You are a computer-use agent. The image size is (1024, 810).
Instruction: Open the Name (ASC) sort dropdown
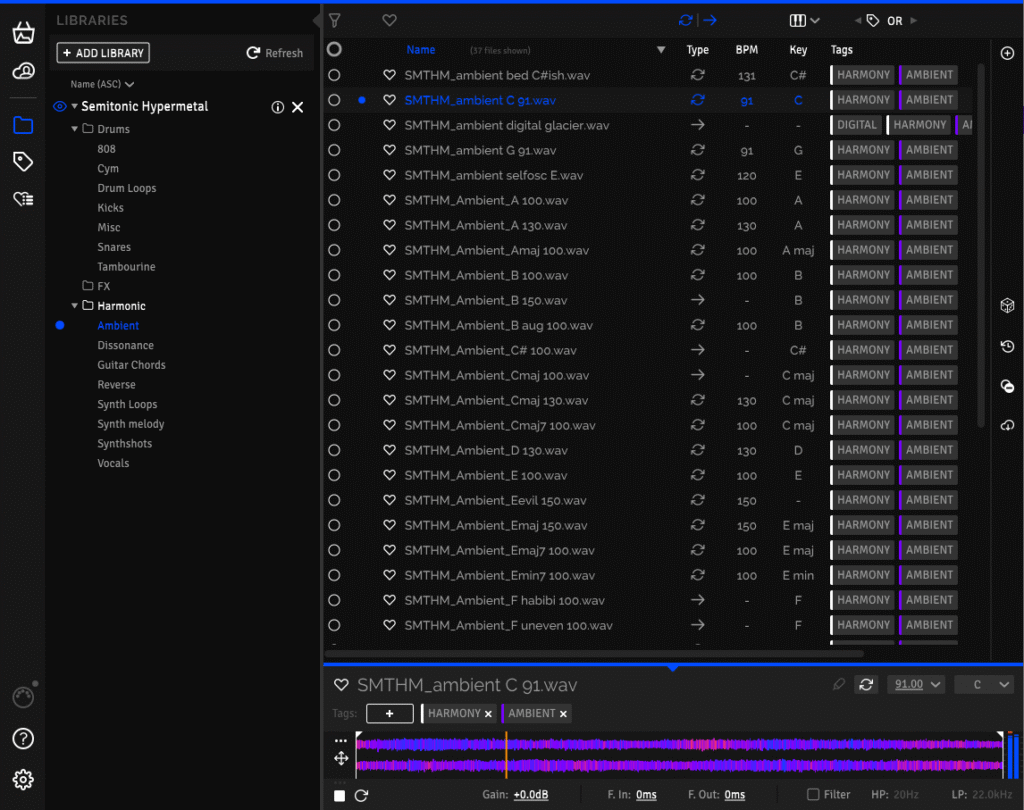(x=102, y=84)
